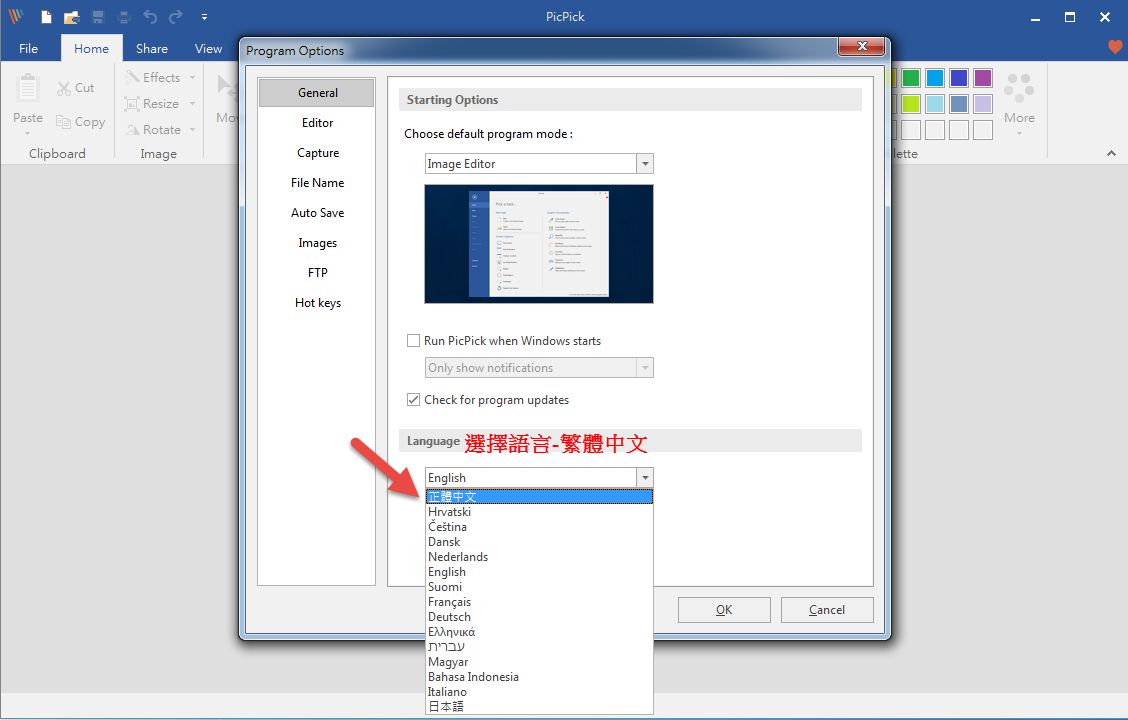Image resolution: width=1128 pixels, height=720 pixels.
Task: Pick the purple palette swatch
Action: 983,78
